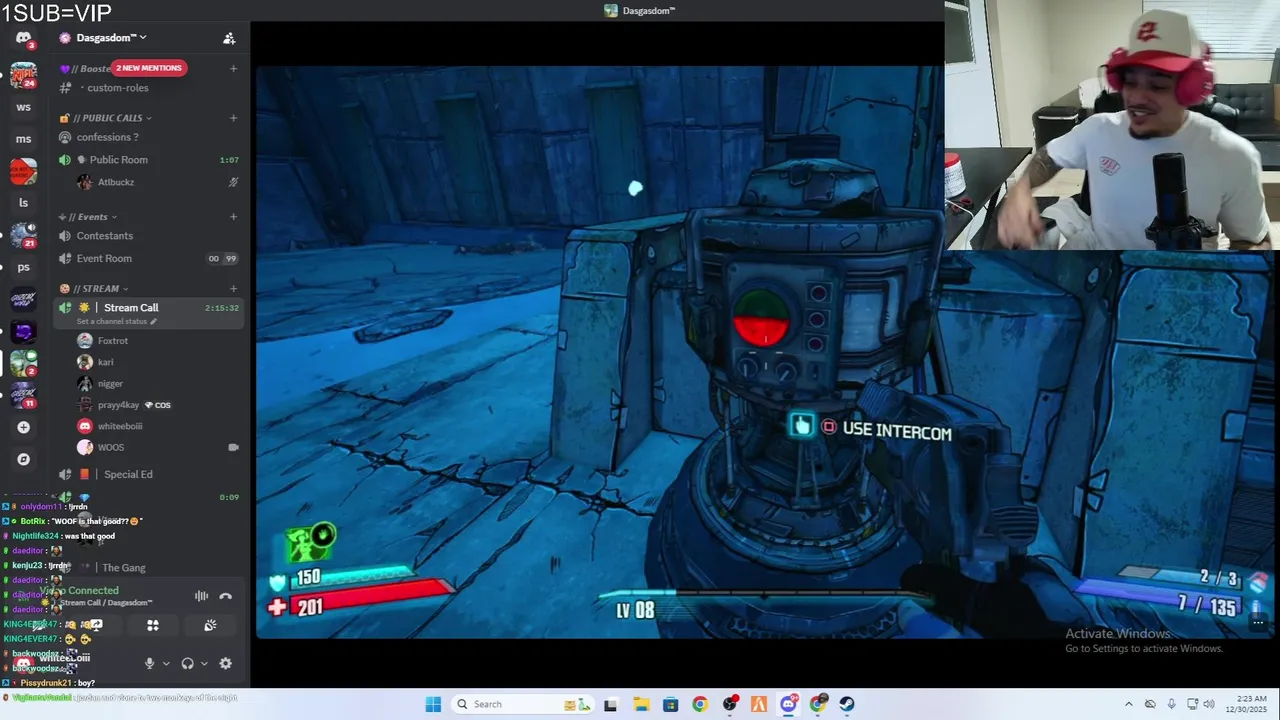Screen dimensions: 1280x720
Task: Collapse the STREAM category
Action: [99, 289]
